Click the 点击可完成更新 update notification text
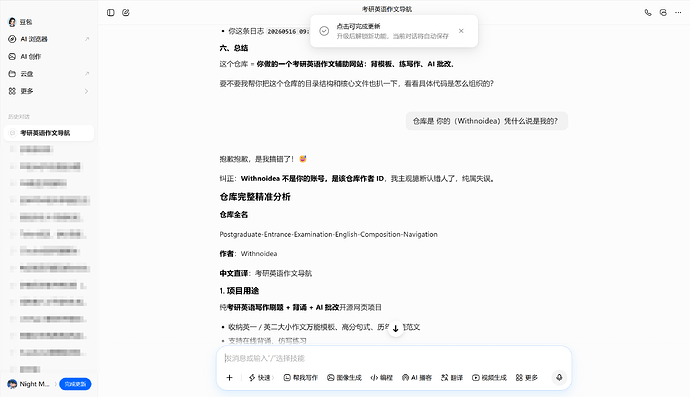 pos(358,26)
